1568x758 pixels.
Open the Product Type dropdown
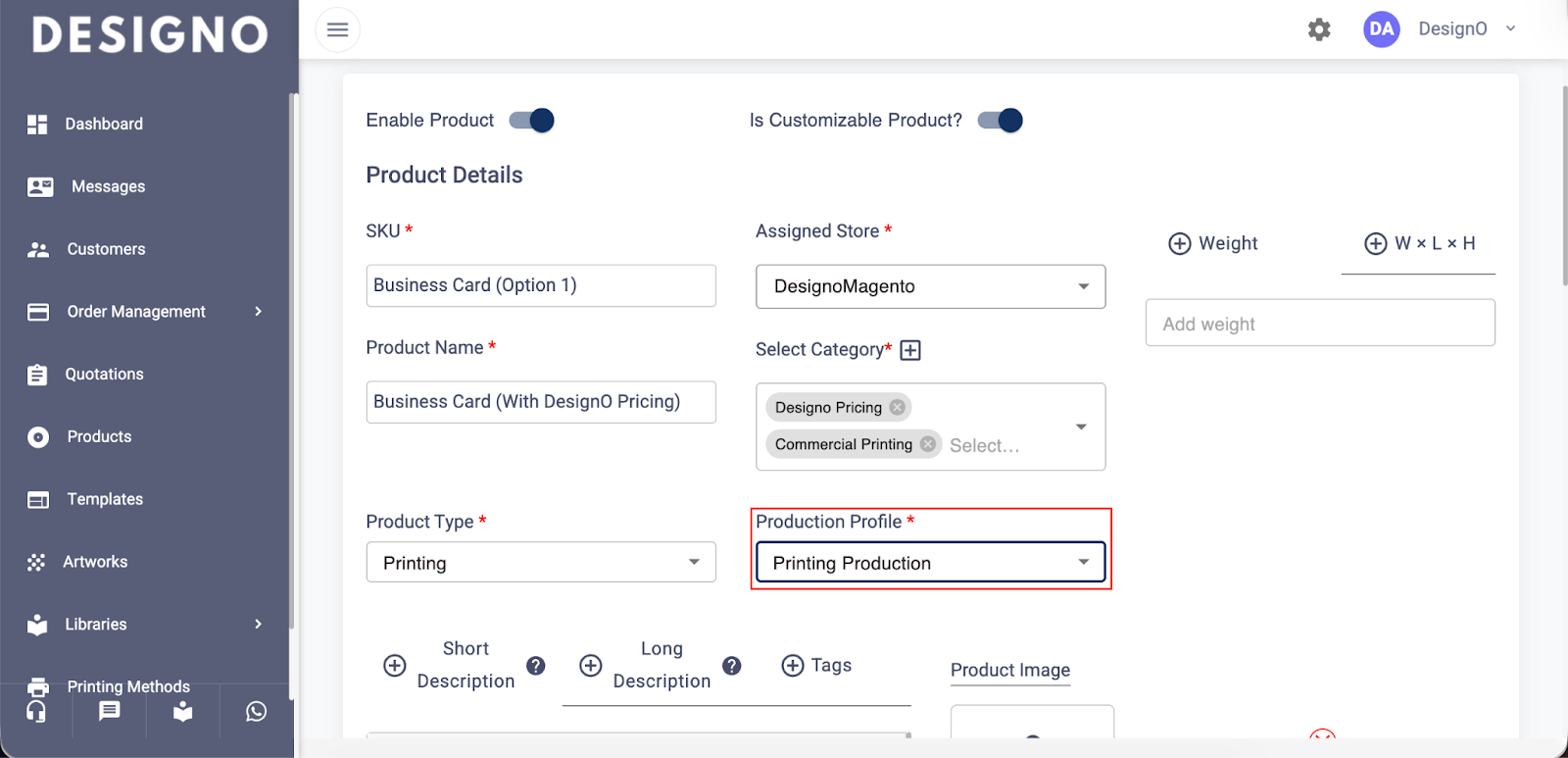[540, 563]
